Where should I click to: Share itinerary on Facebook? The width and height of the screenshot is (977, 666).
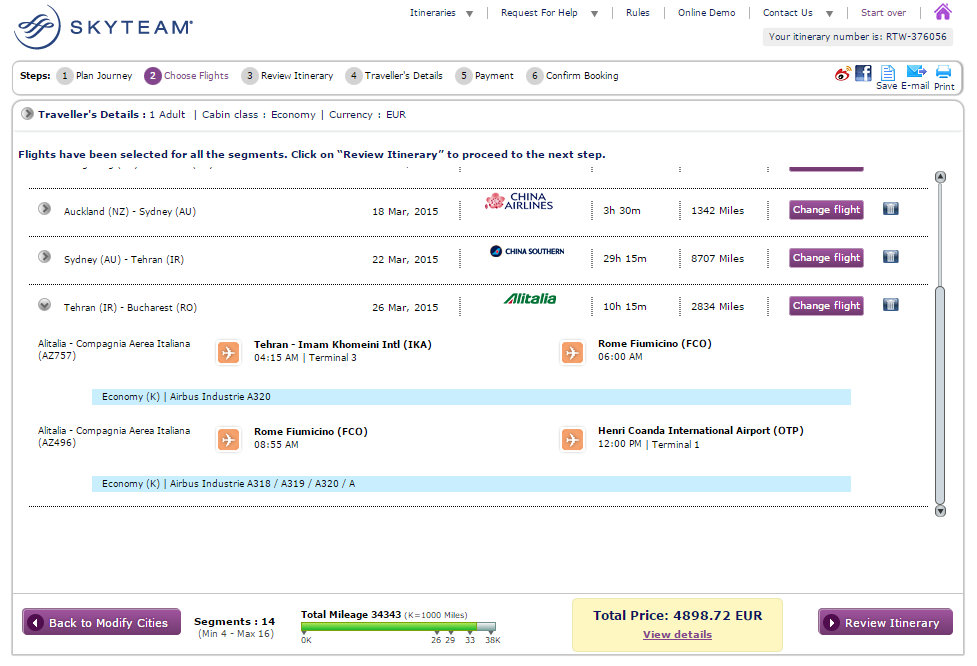[864, 74]
